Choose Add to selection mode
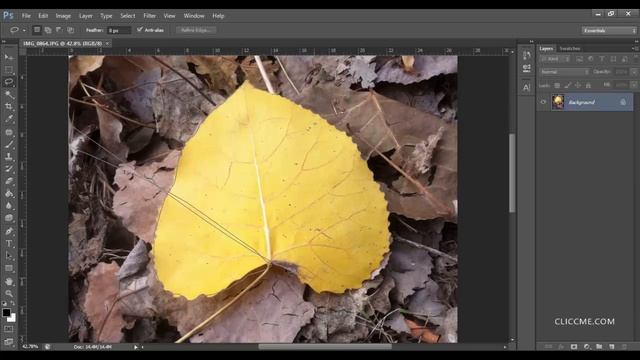The image size is (640, 360). point(48,30)
